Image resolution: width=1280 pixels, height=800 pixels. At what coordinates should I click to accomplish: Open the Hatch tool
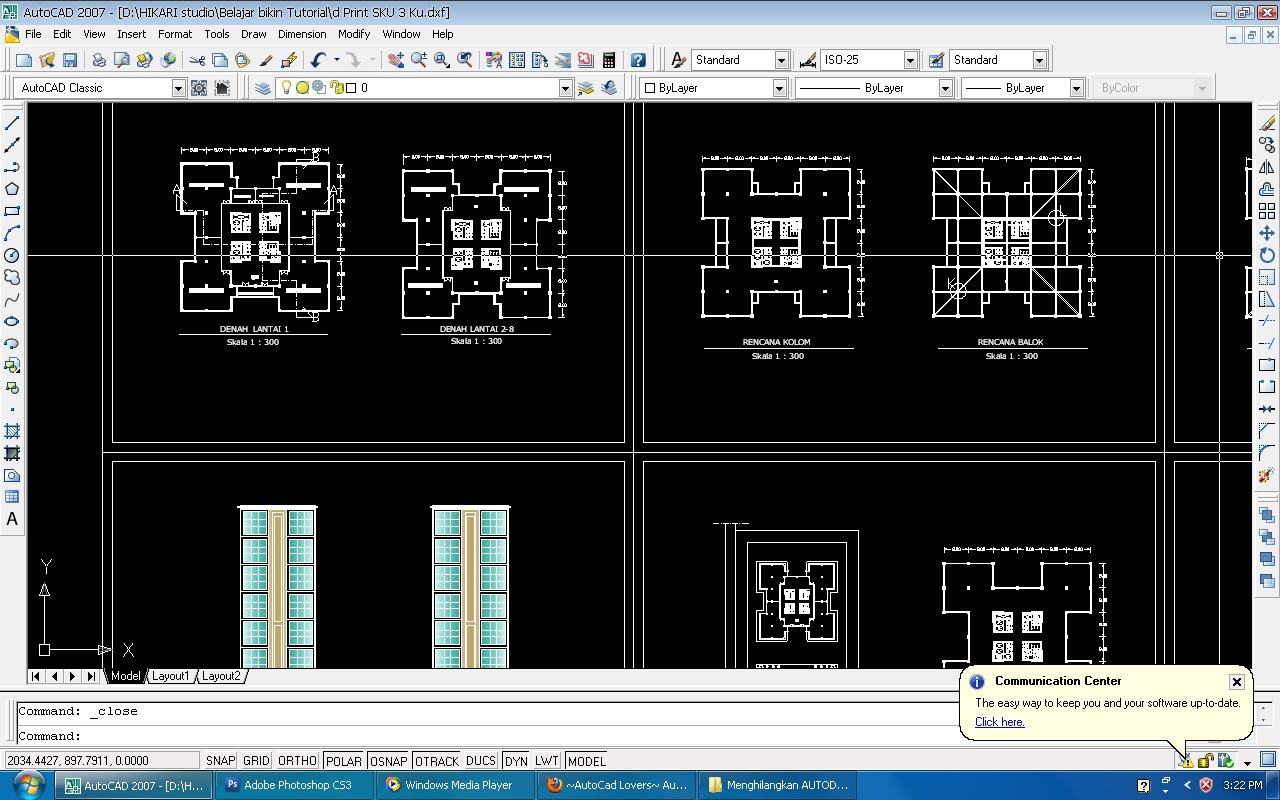12,432
